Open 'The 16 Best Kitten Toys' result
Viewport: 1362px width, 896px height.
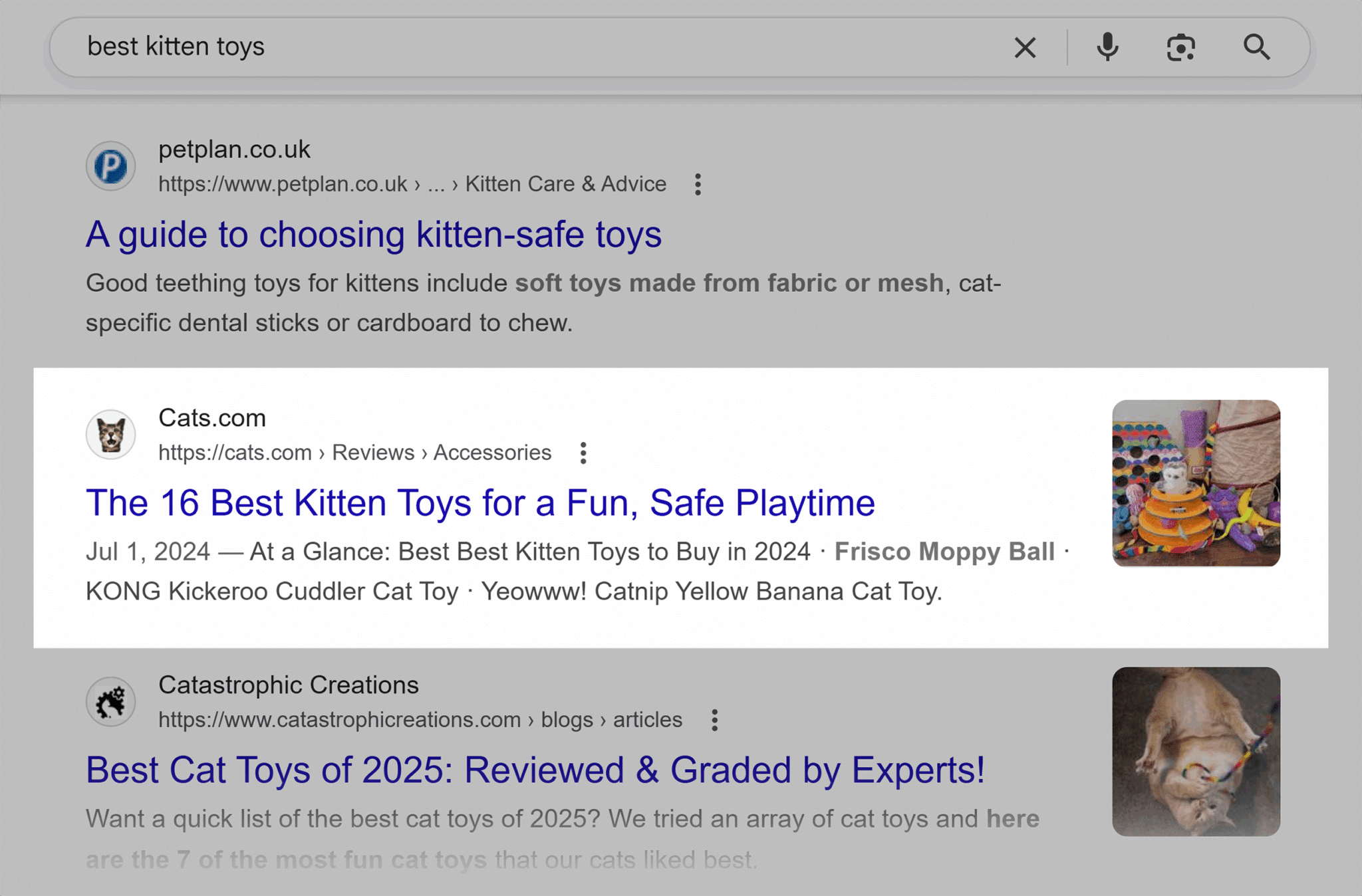[x=480, y=503]
